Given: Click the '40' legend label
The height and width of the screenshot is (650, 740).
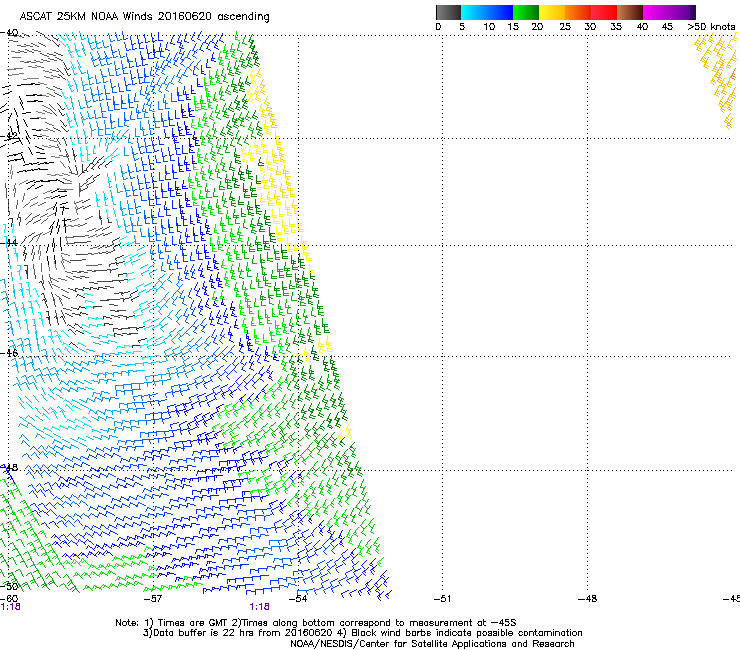Looking at the screenshot, I should click(x=642, y=27).
